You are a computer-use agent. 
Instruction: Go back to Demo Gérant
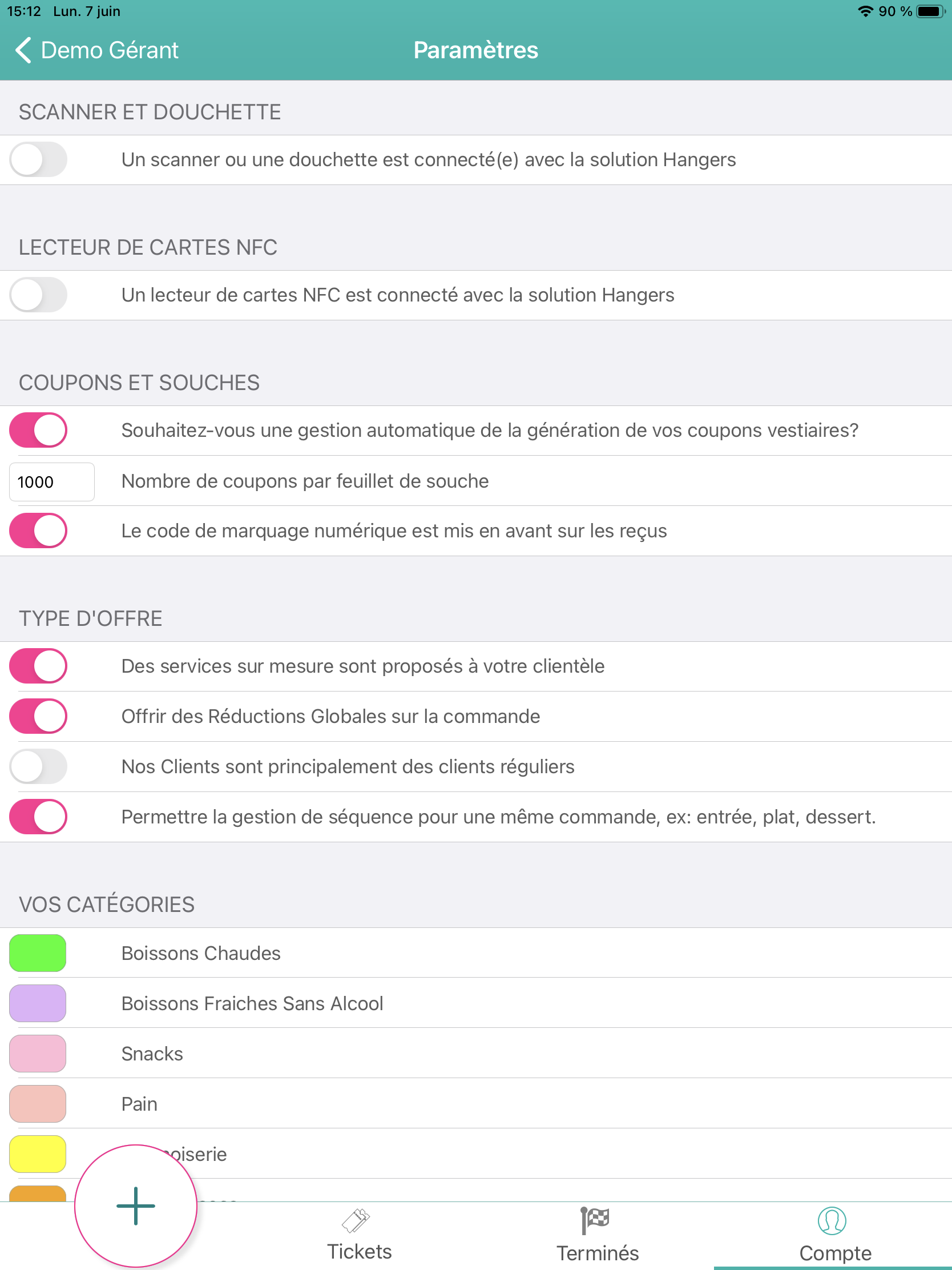[109, 50]
